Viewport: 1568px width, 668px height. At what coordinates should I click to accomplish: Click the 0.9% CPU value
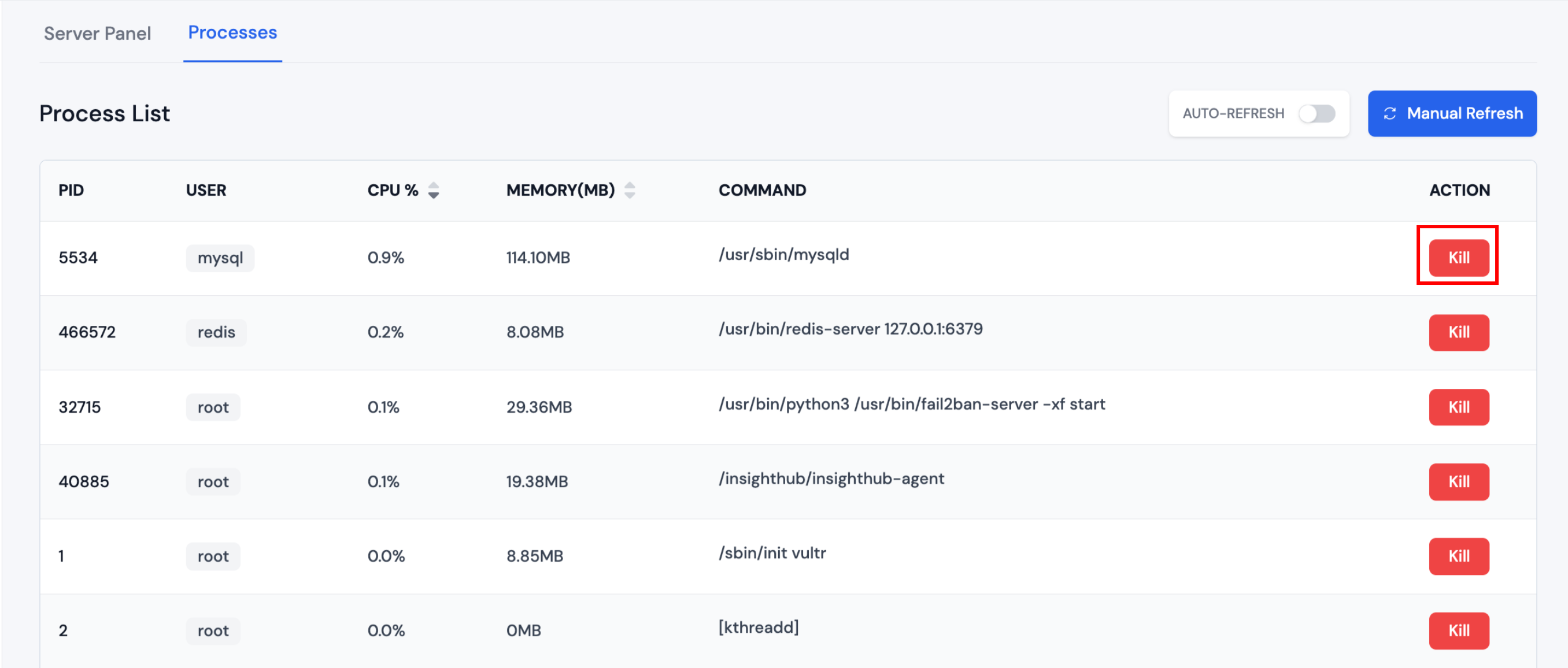click(x=386, y=258)
